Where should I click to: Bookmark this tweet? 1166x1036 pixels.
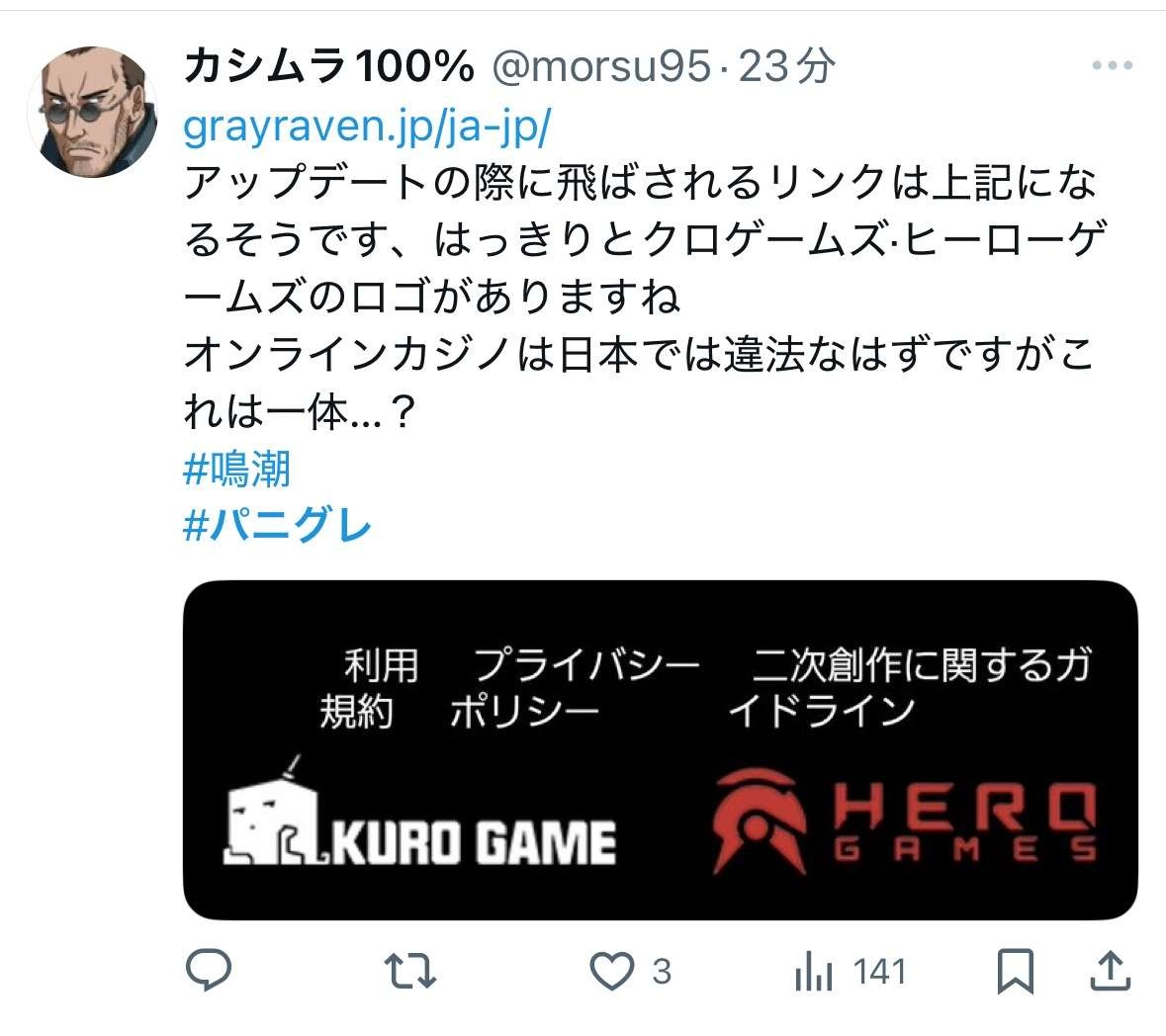click(1015, 971)
